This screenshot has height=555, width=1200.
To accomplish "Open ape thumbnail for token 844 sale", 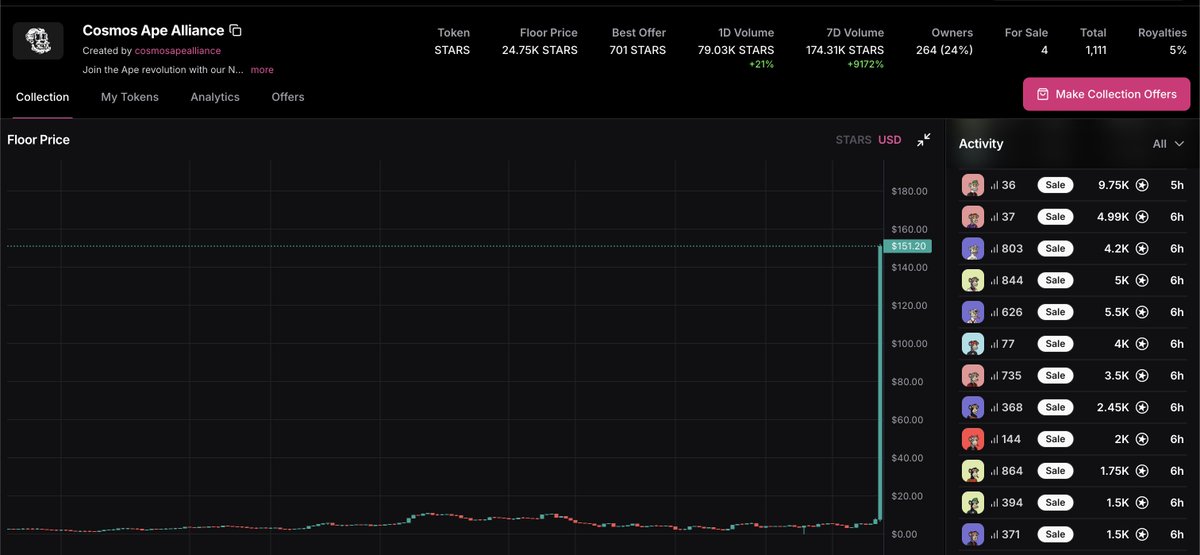I will (x=973, y=280).
